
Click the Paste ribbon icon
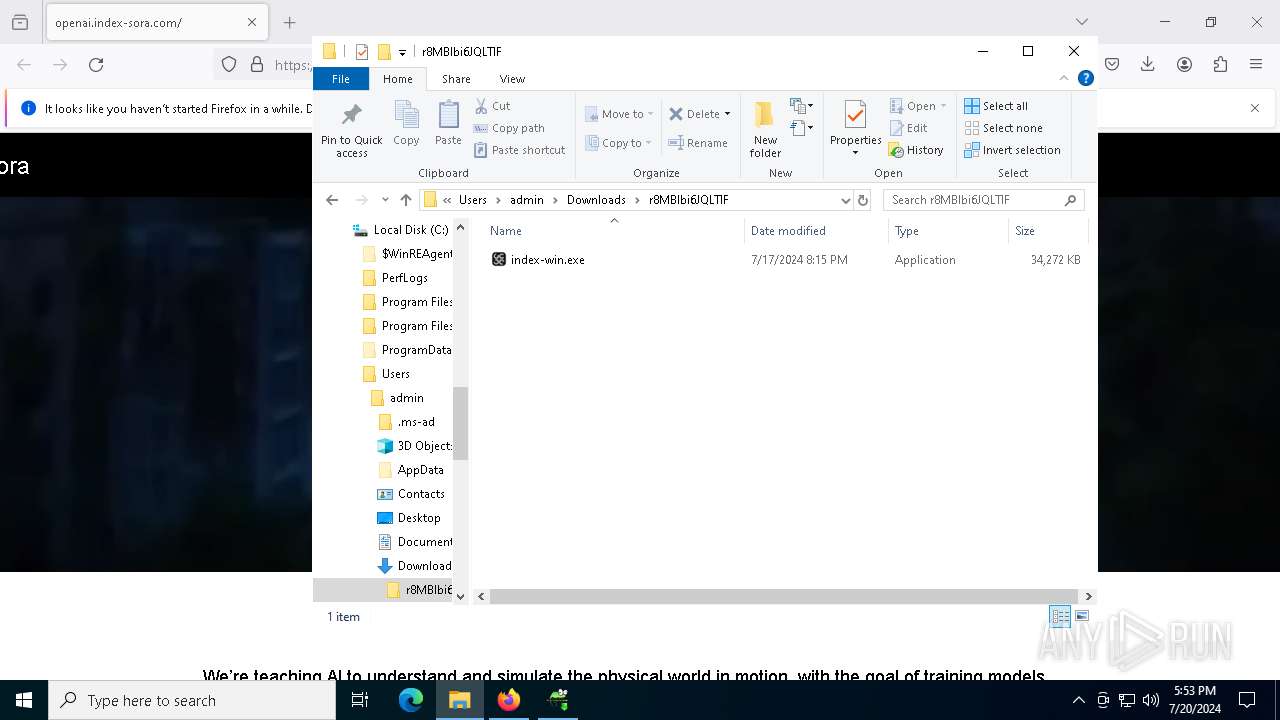click(448, 124)
